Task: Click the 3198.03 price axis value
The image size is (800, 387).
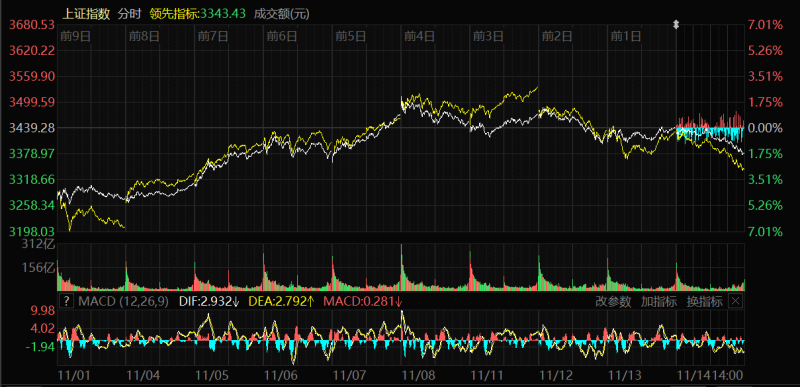Action: (x=32, y=231)
